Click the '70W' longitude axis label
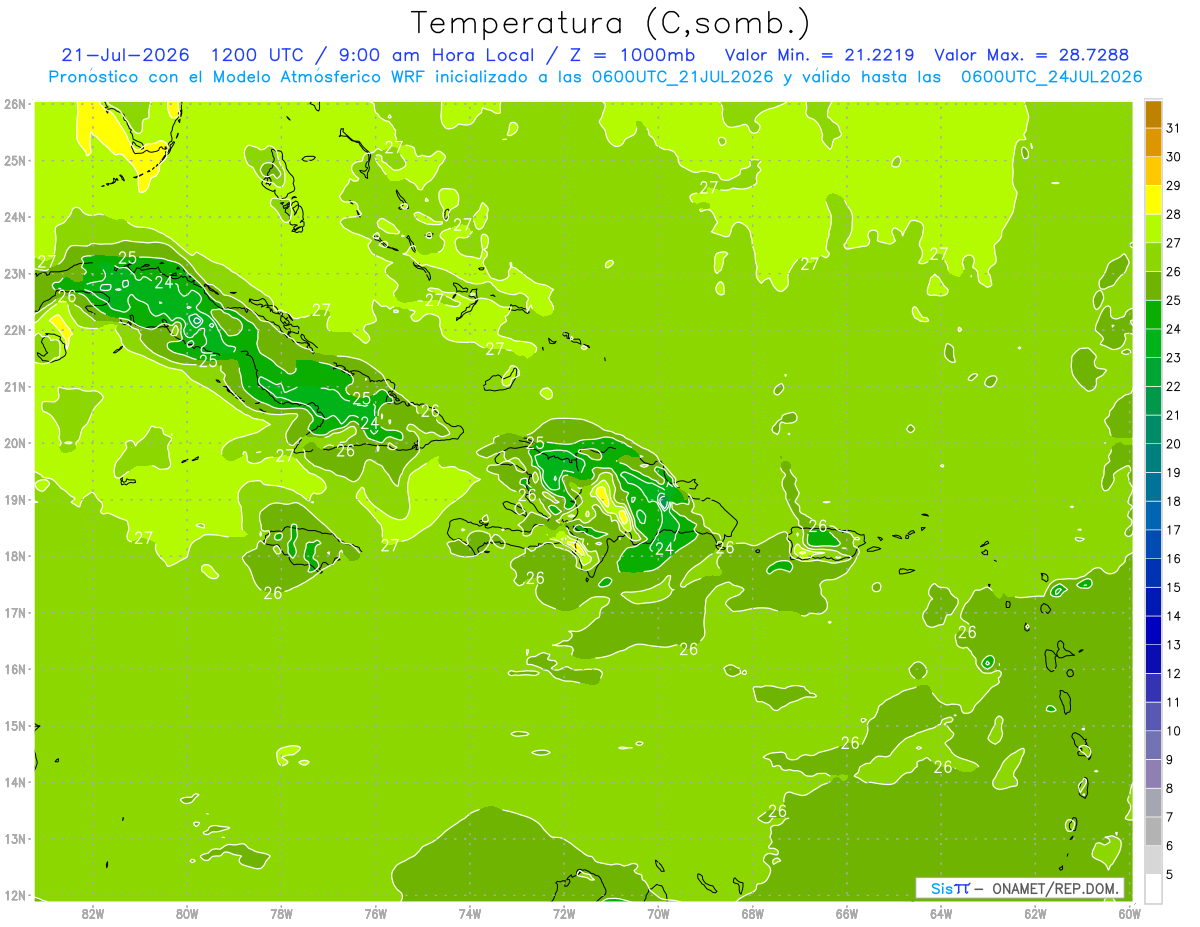 658,913
